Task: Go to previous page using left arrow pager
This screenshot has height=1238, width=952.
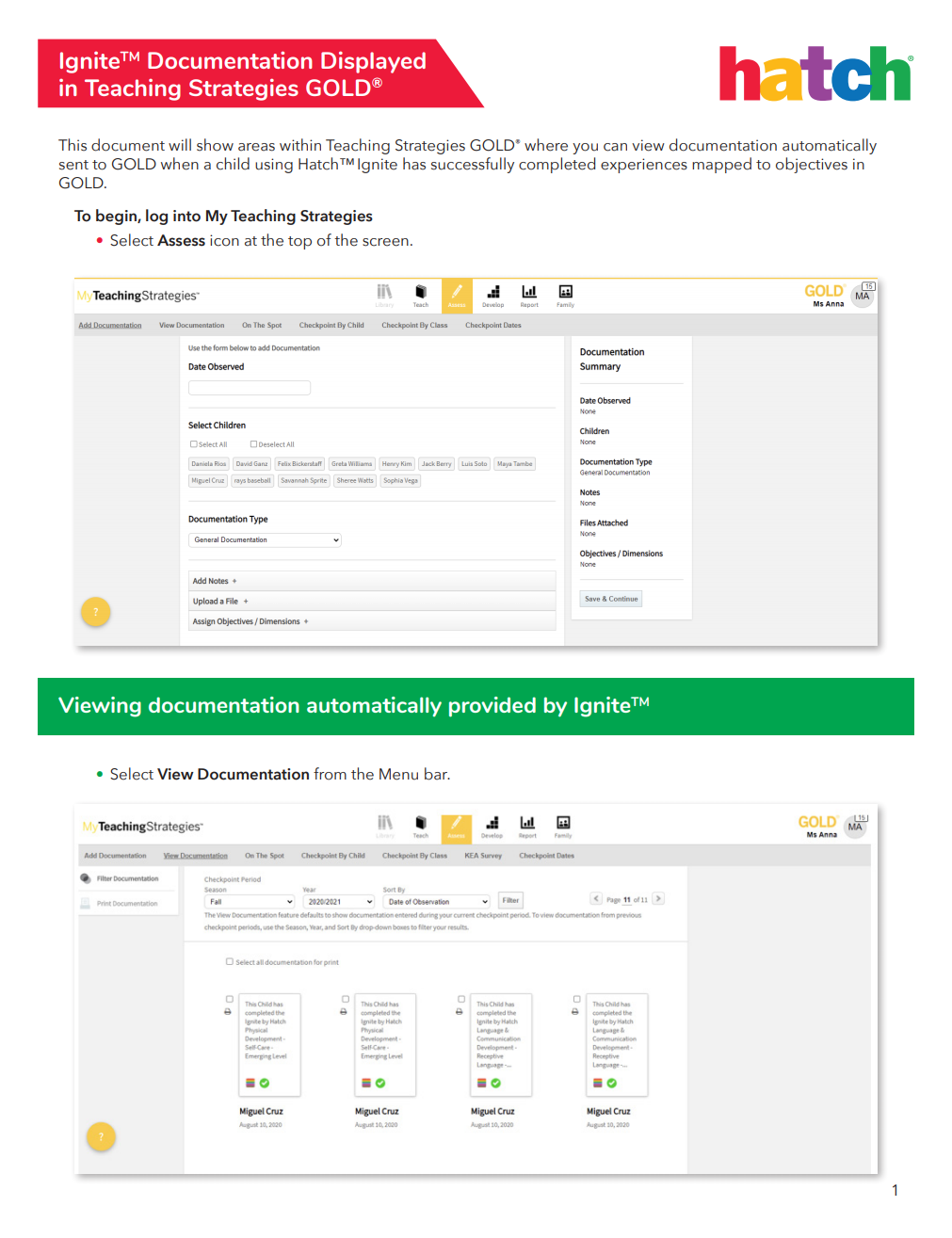Action: 596,899
